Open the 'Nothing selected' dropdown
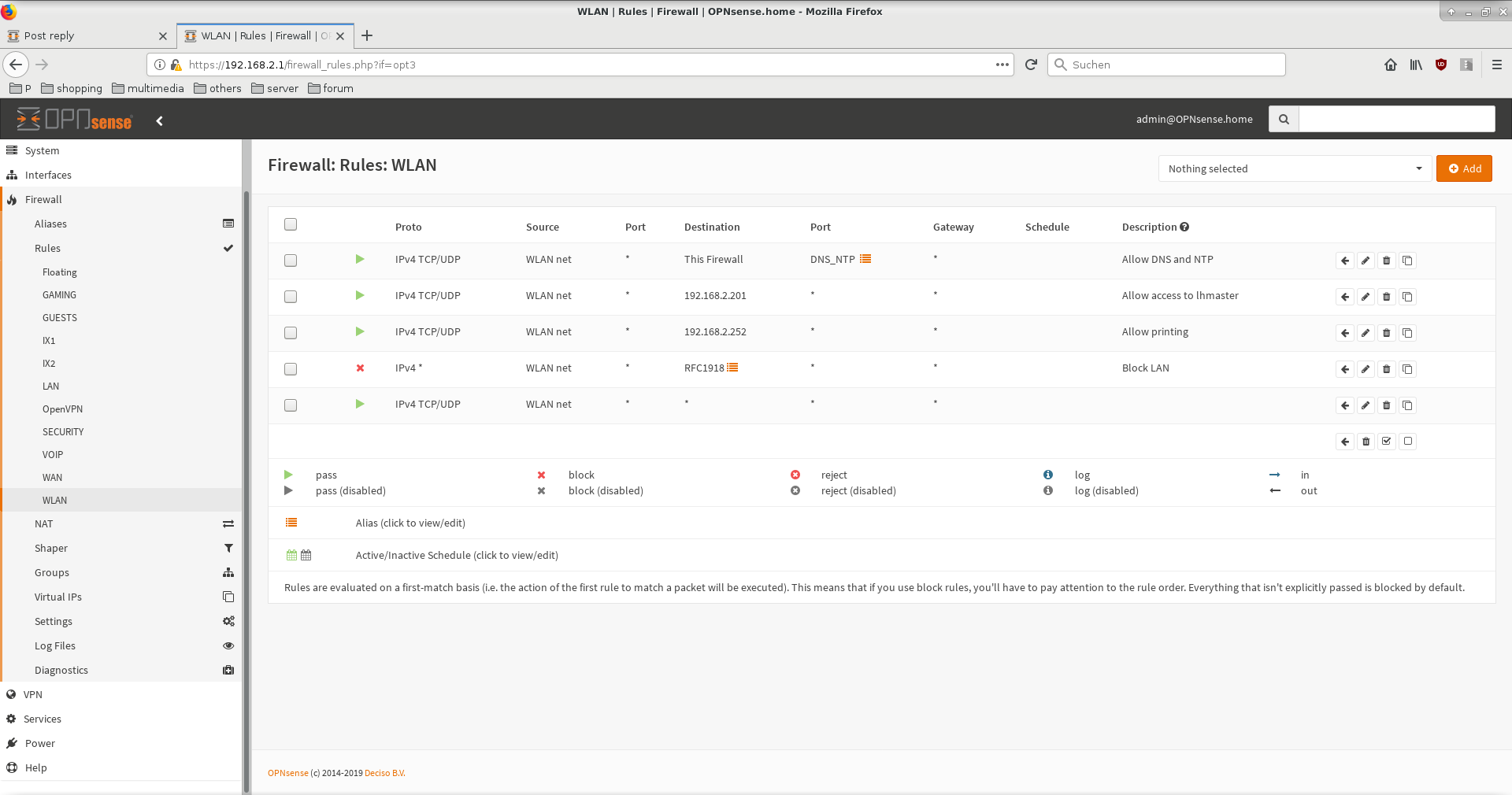 1294,168
